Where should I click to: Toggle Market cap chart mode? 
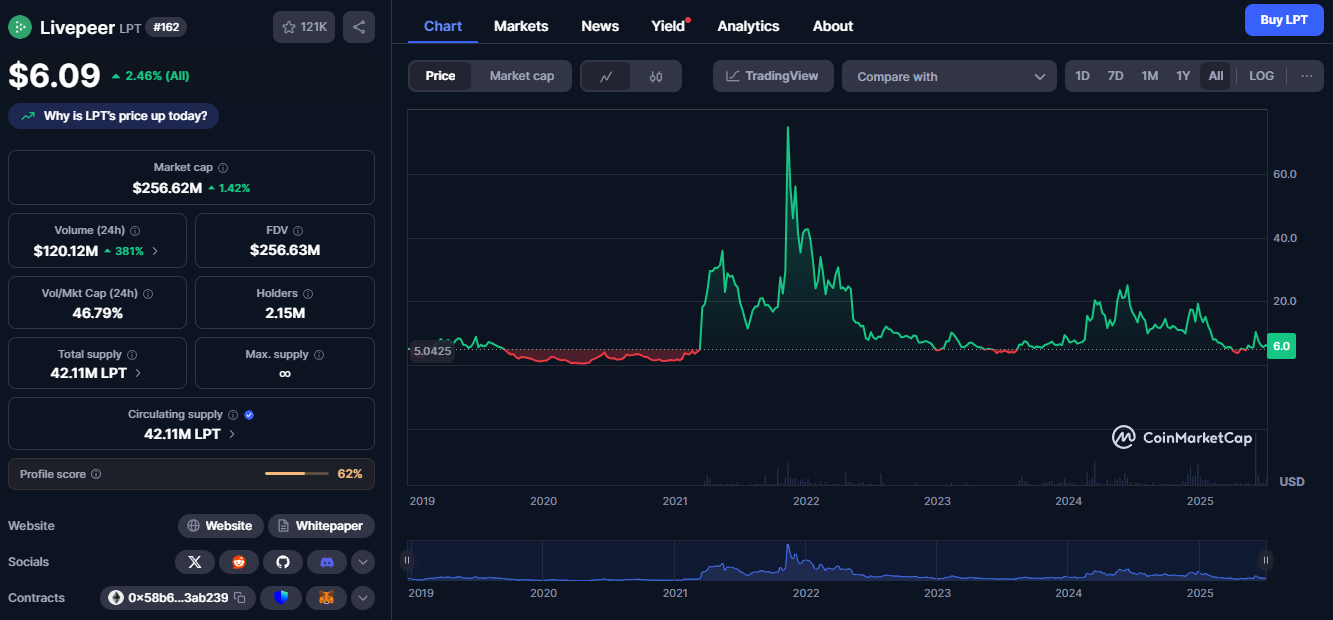[x=522, y=75]
